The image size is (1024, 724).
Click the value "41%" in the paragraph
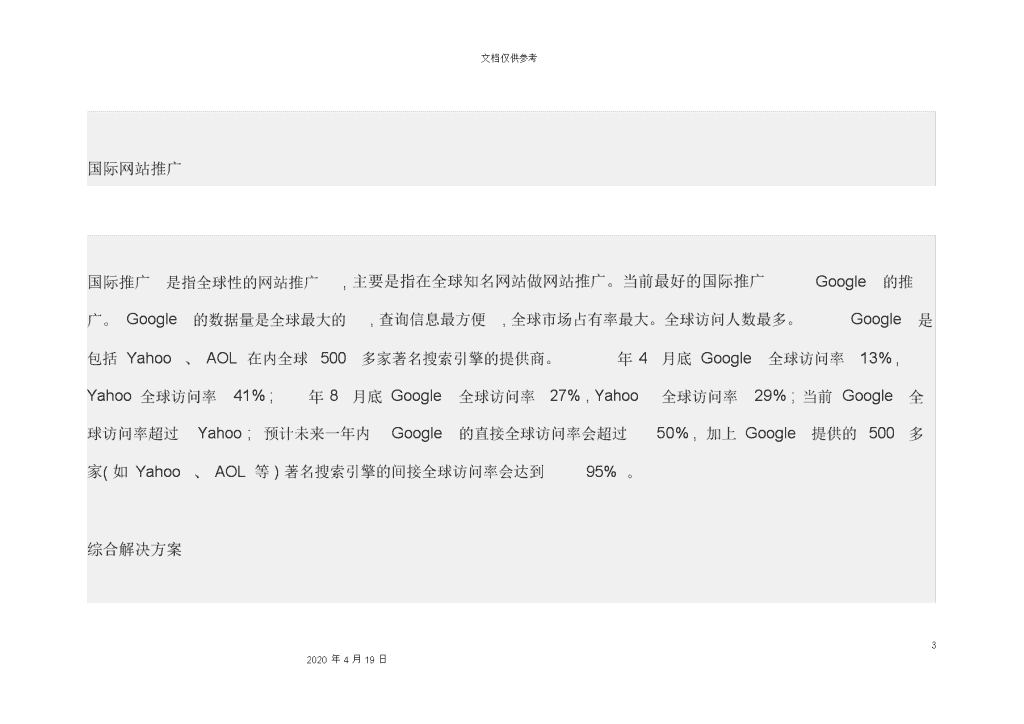pyautogui.click(x=249, y=396)
